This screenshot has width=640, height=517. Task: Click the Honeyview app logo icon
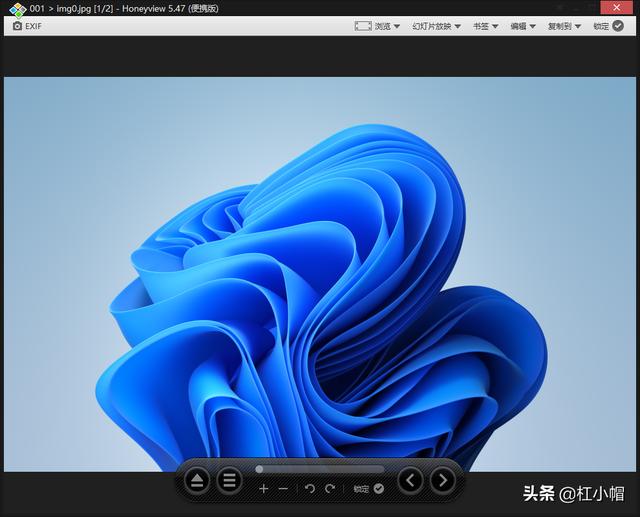click(17, 9)
